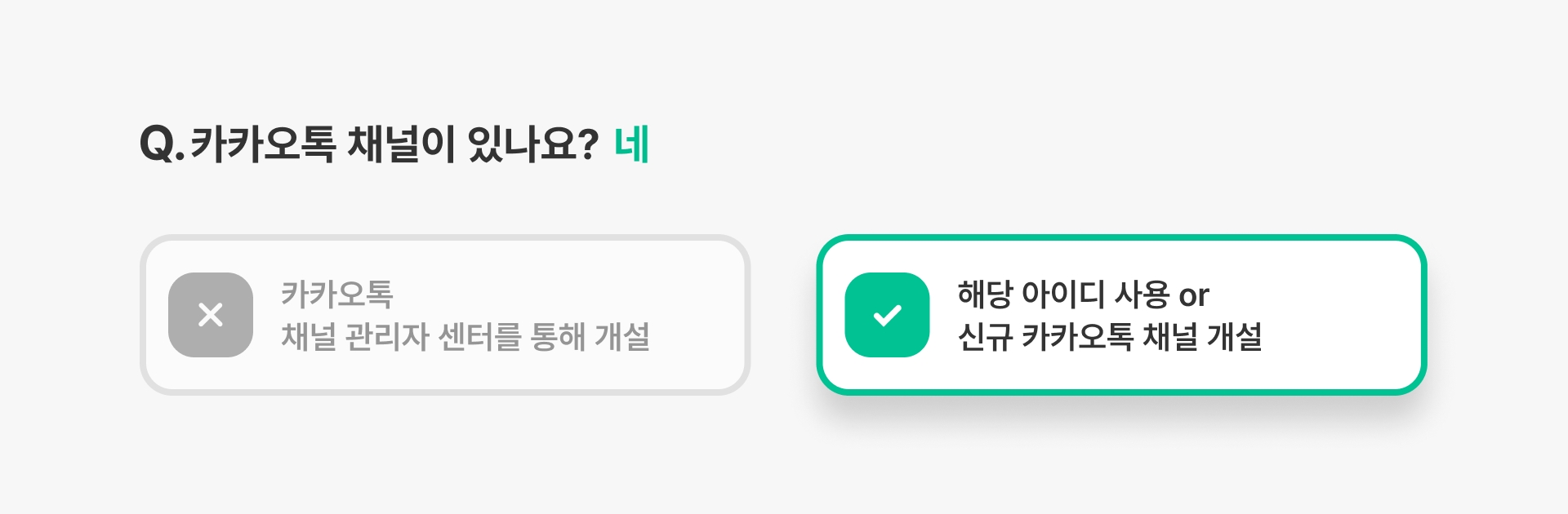Click the green checkmark icon
This screenshot has height=514, width=1568.
click(887, 315)
